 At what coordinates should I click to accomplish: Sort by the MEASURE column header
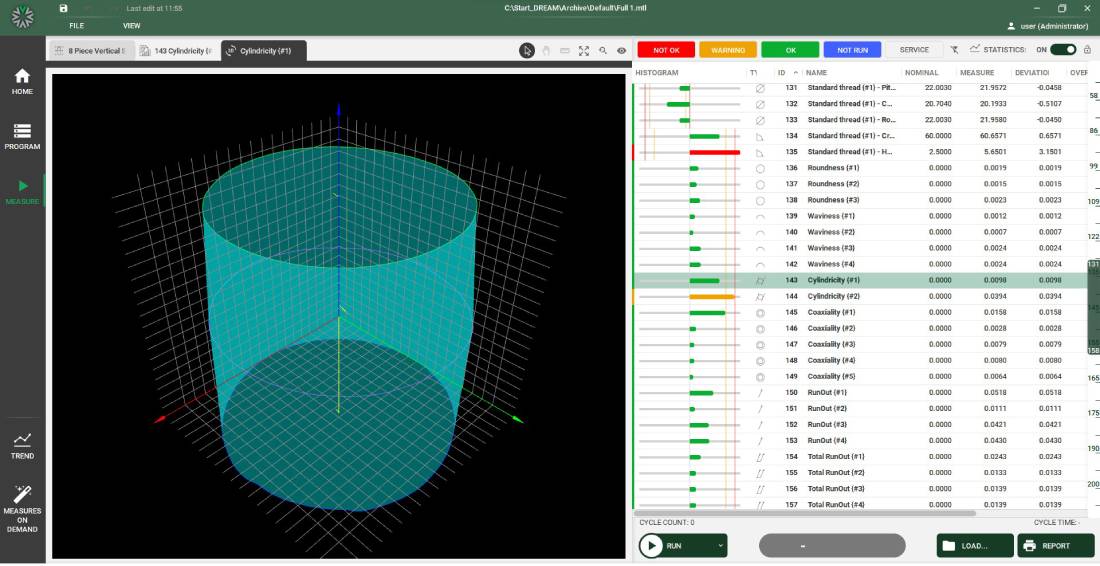tap(977, 72)
